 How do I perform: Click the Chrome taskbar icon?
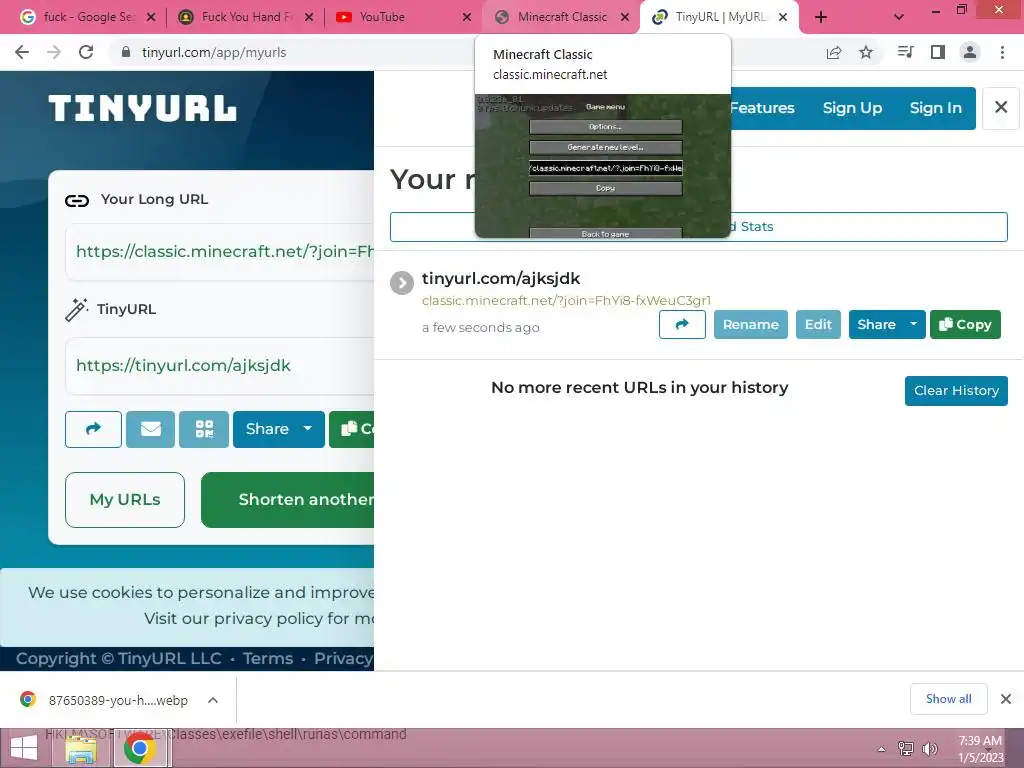point(140,748)
